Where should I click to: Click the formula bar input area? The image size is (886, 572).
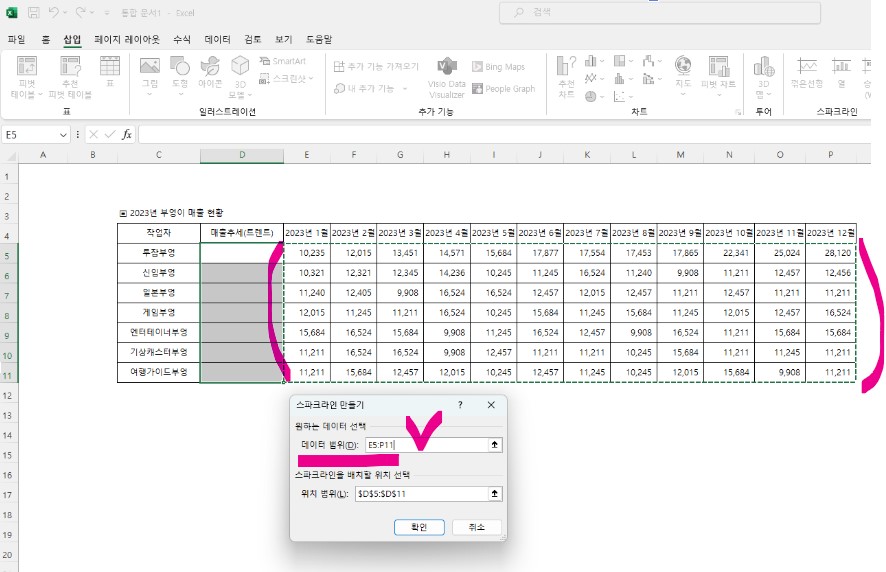pos(504,135)
